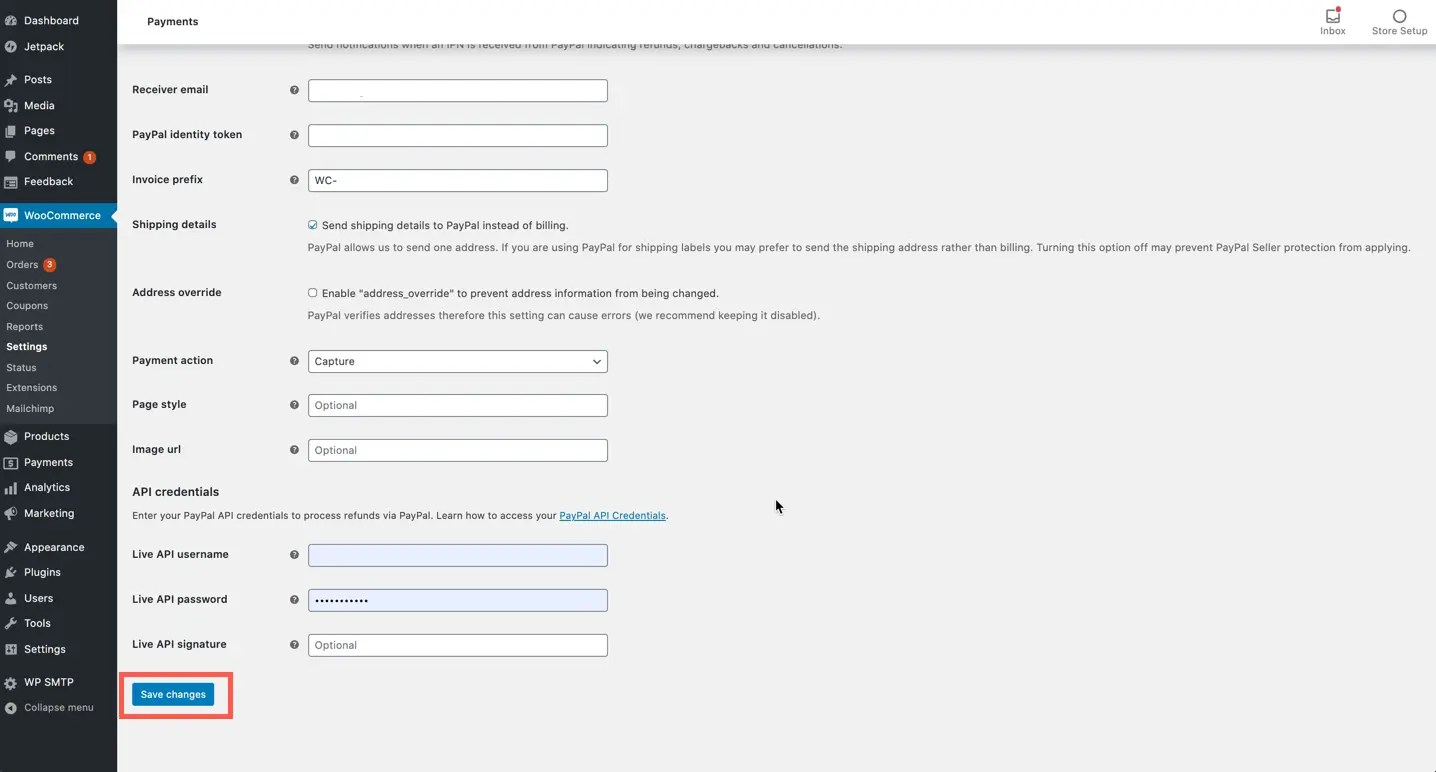Image resolution: width=1436 pixels, height=772 pixels.
Task: Open WooCommerce Coupons submenu item
Action: point(27,306)
